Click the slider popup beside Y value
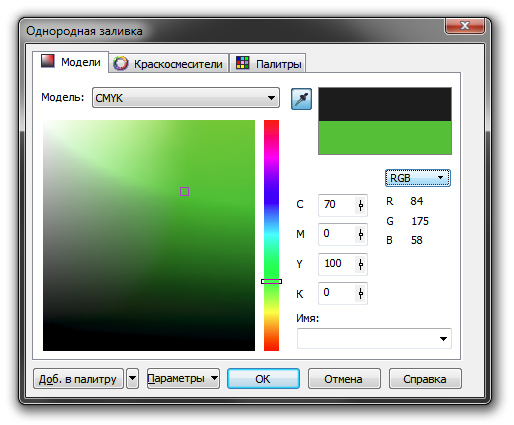 click(x=361, y=264)
